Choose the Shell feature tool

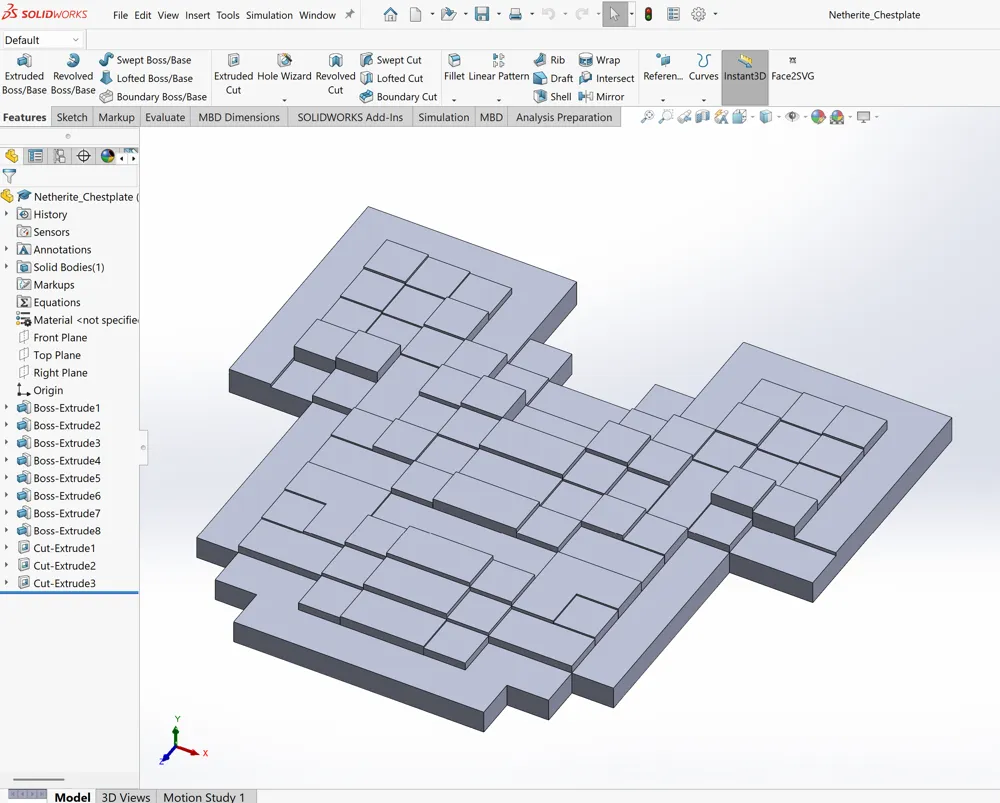point(551,97)
